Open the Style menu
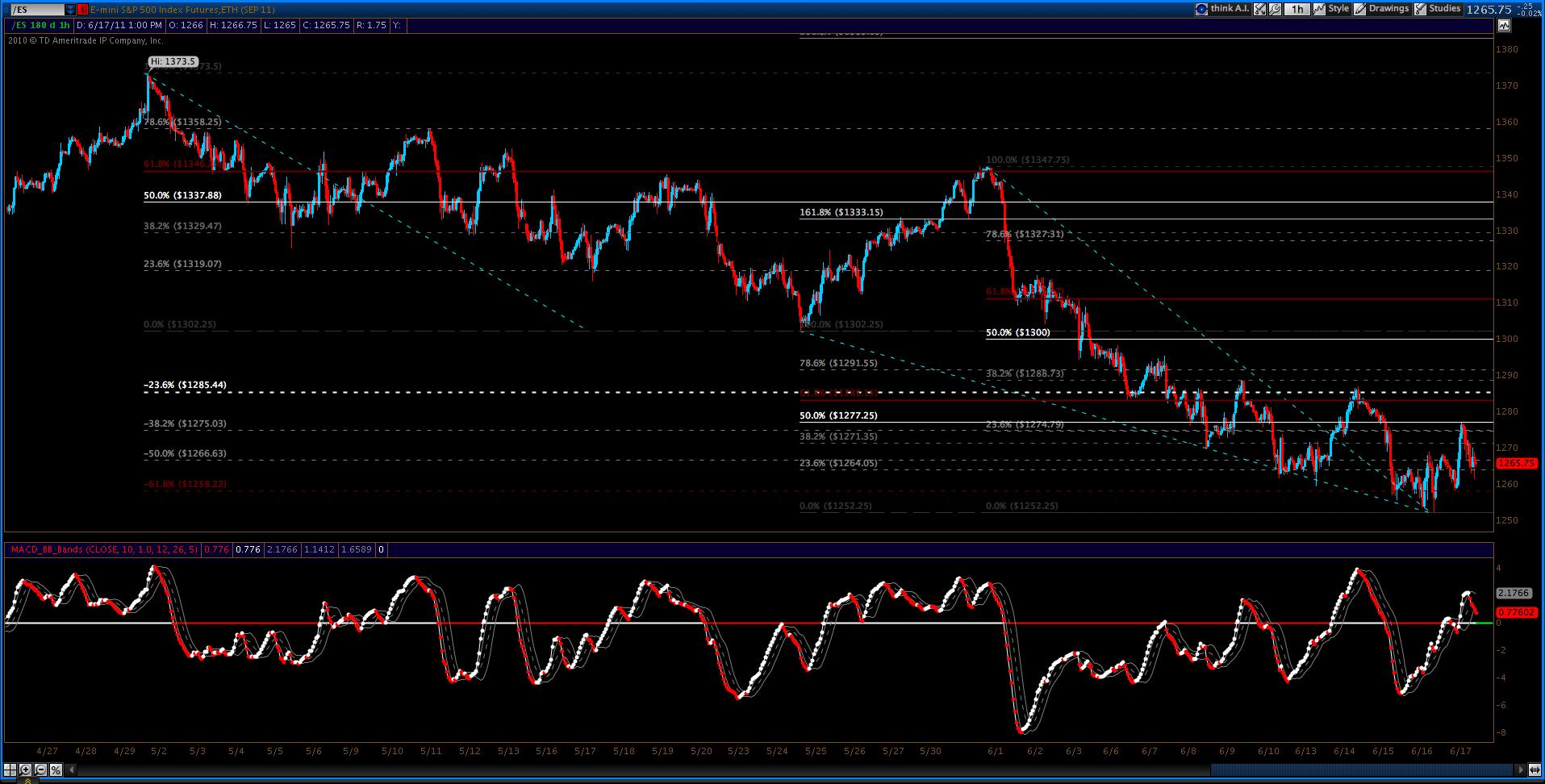The image size is (1545, 784). click(x=1338, y=9)
